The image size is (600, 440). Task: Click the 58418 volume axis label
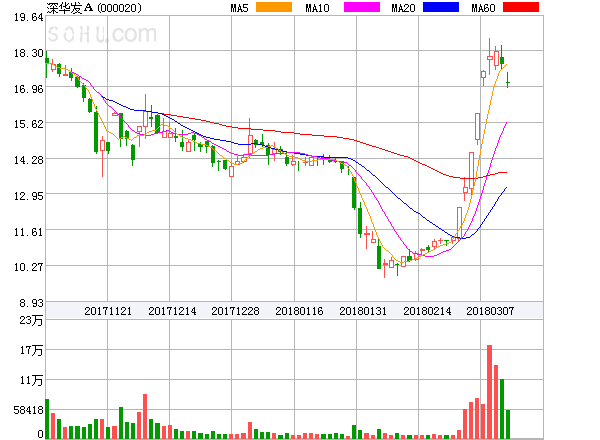coord(29,411)
